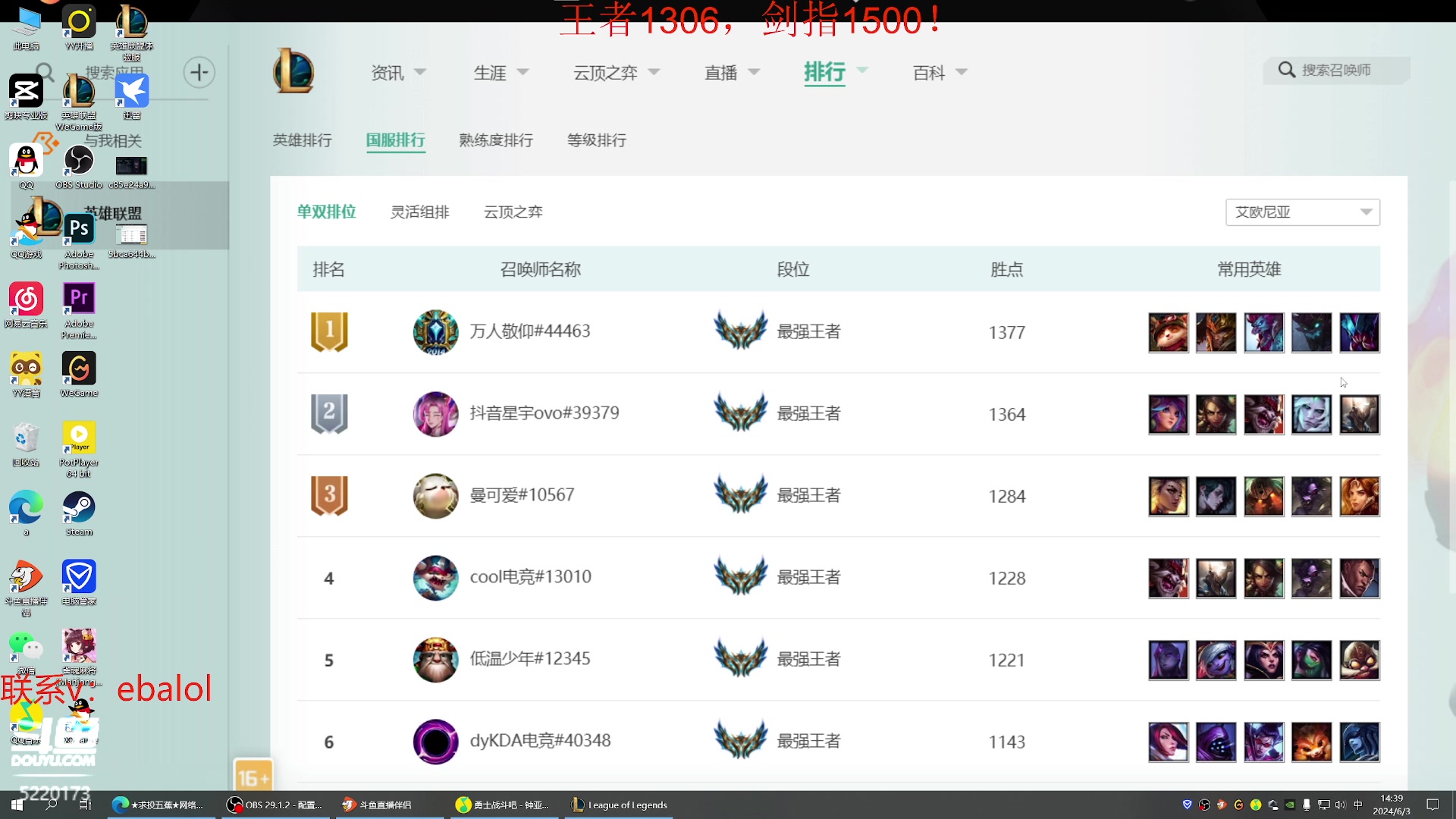Click the 胜点 column header
This screenshot has height=819, width=1456.
point(1007,269)
